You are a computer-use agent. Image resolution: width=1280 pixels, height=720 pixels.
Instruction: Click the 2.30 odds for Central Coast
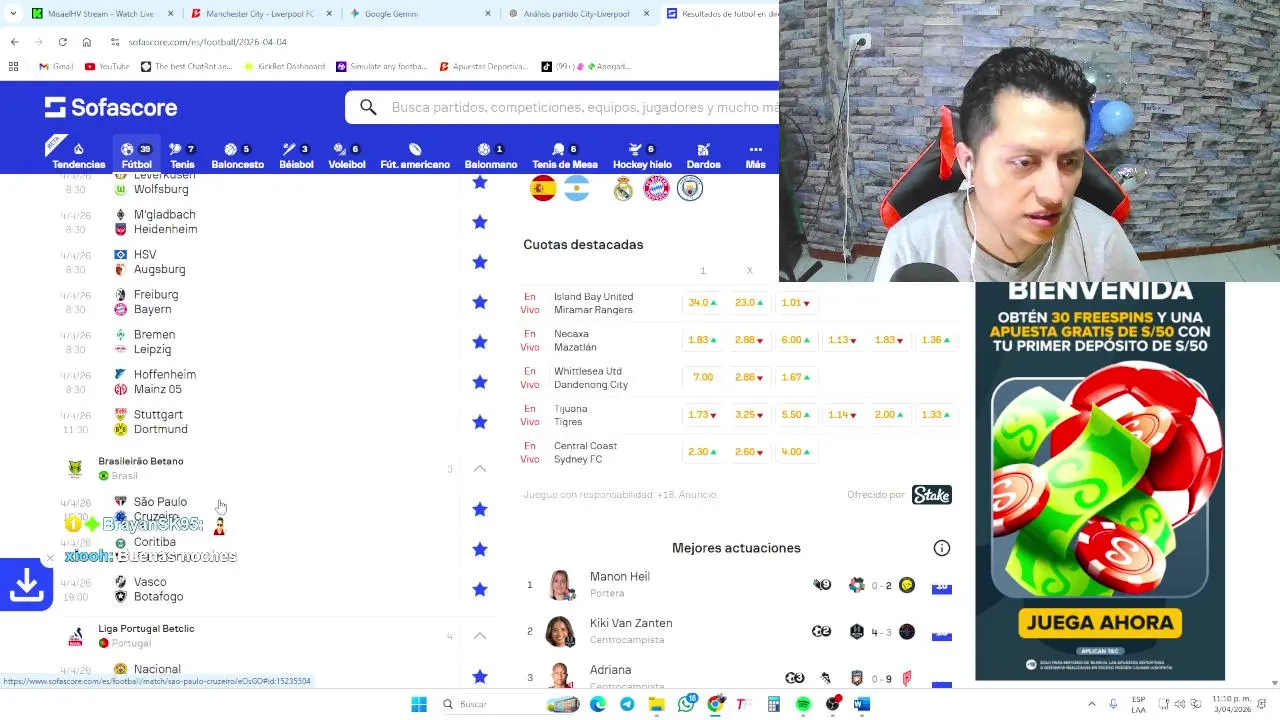click(703, 452)
